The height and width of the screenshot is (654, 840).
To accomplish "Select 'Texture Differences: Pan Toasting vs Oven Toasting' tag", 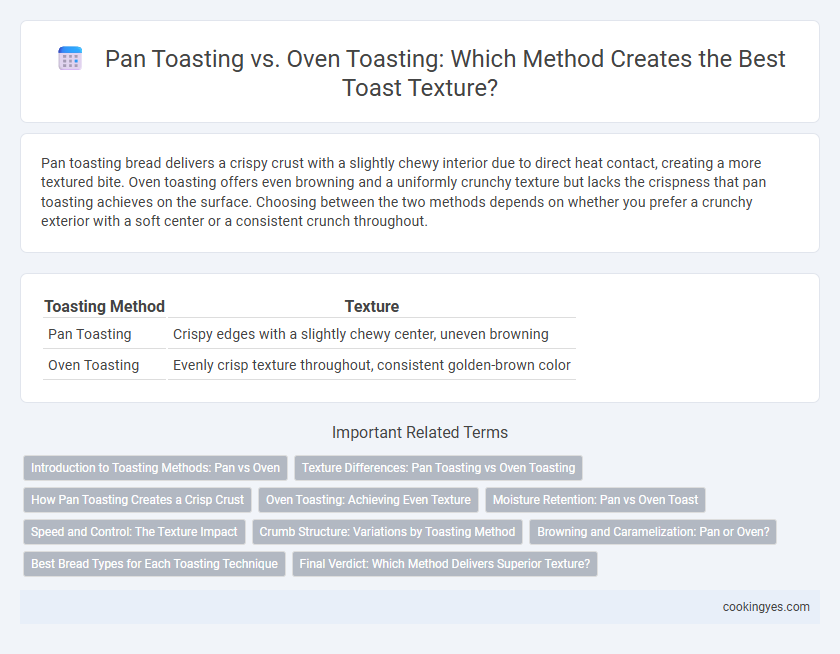I will 438,468.
